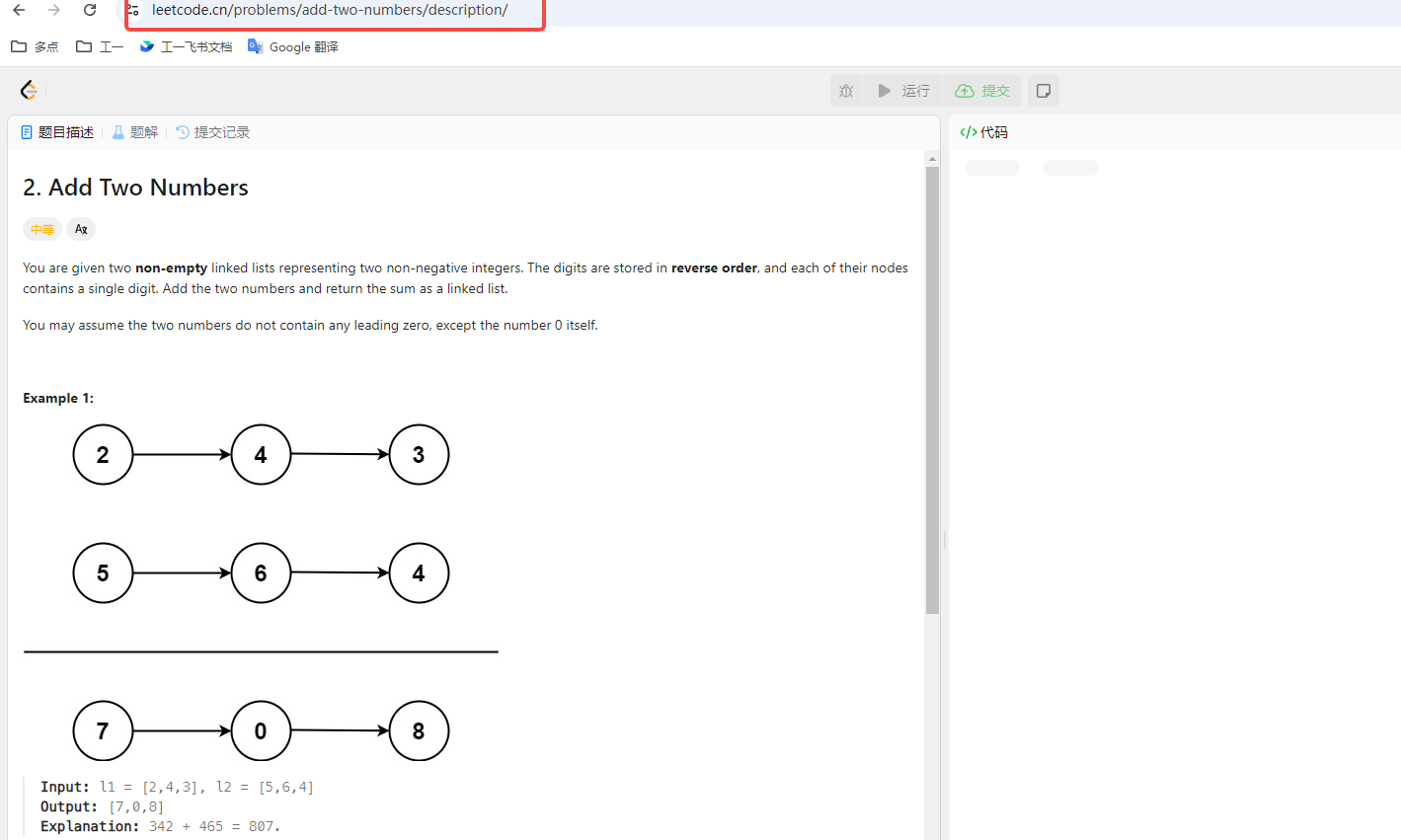The height and width of the screenshot is (840, 1401).
Task: Click the 'Example 1:' heading text
Action: coord(58,398)
